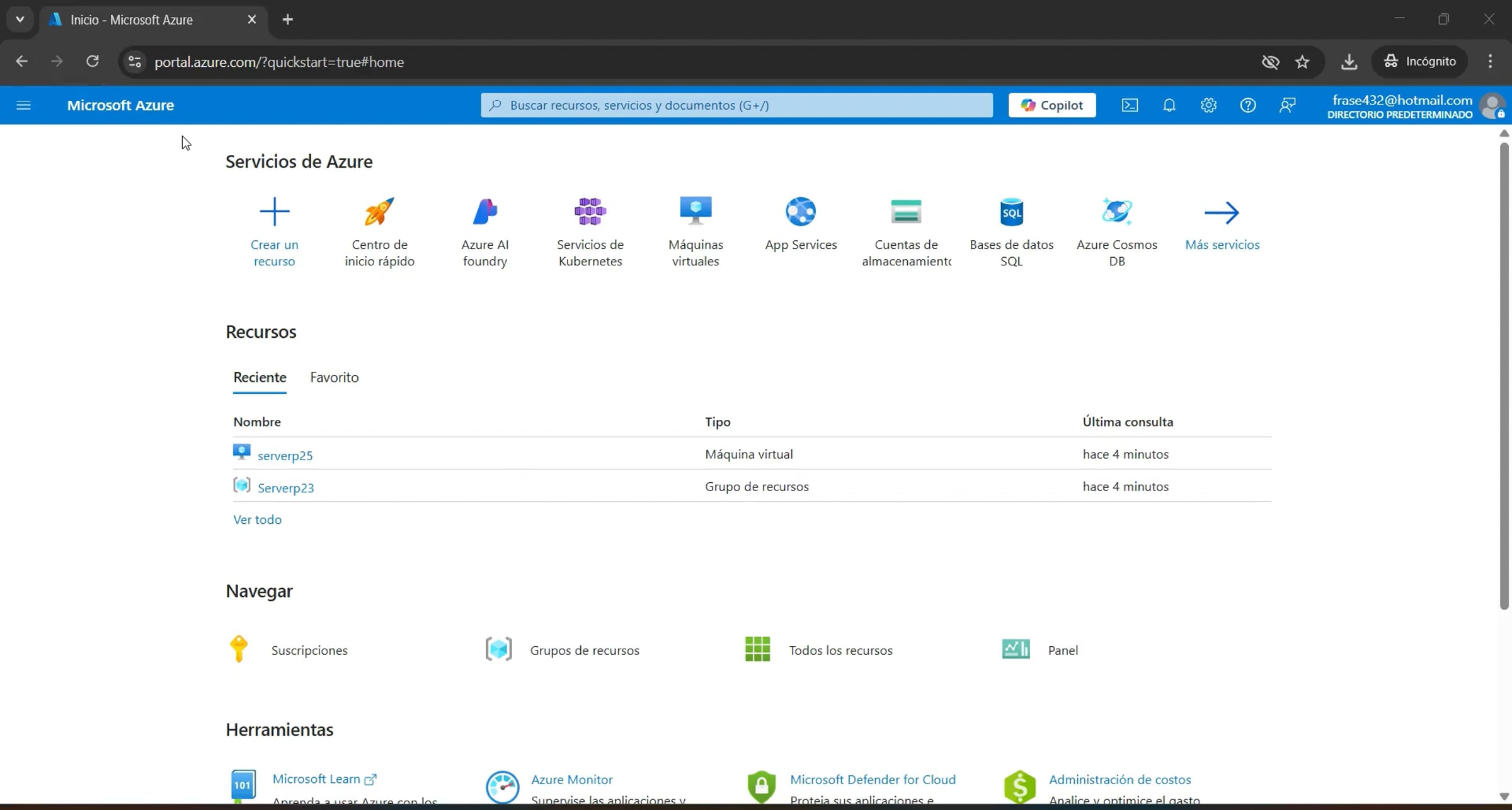Open Máquinas virtuales service icon
The height and width of the screenshot is (810, 1512).
pyautogui.click(x=696, y=212)
